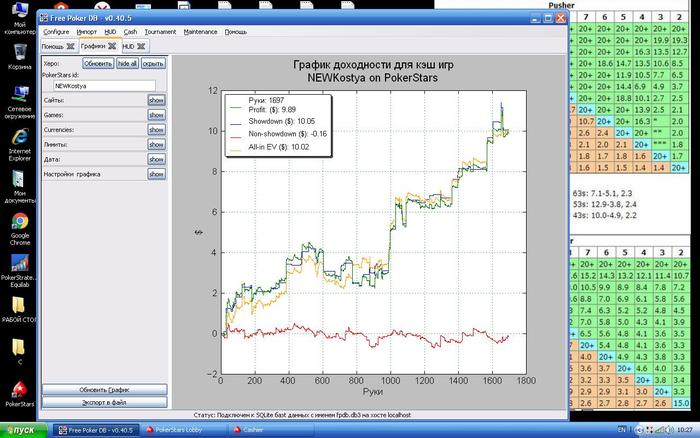Switch to the Помощь tab
This screenshot has height=438, width=700.
(53, 46)
